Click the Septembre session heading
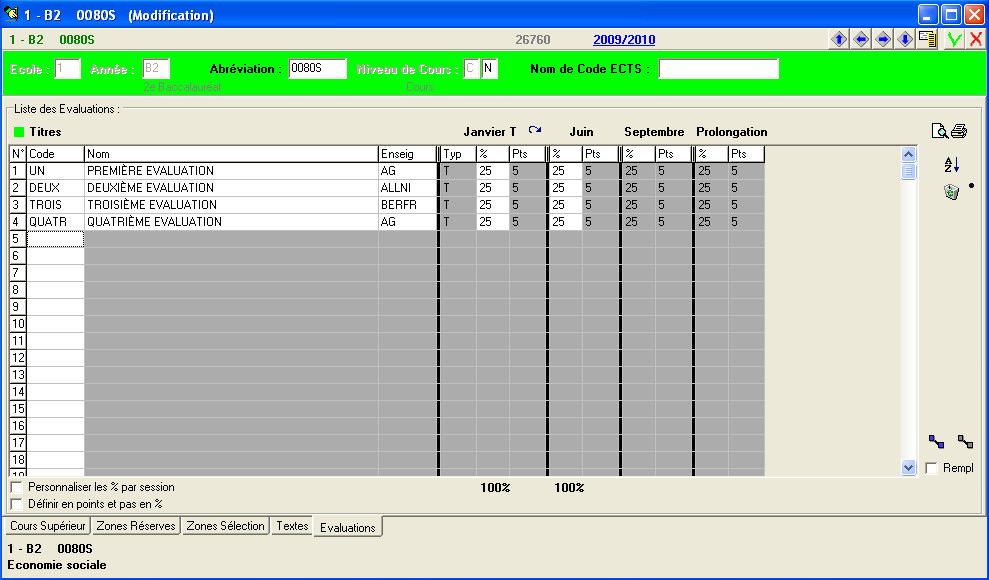This screenshot has height=580, width=989. click(654, 132)
